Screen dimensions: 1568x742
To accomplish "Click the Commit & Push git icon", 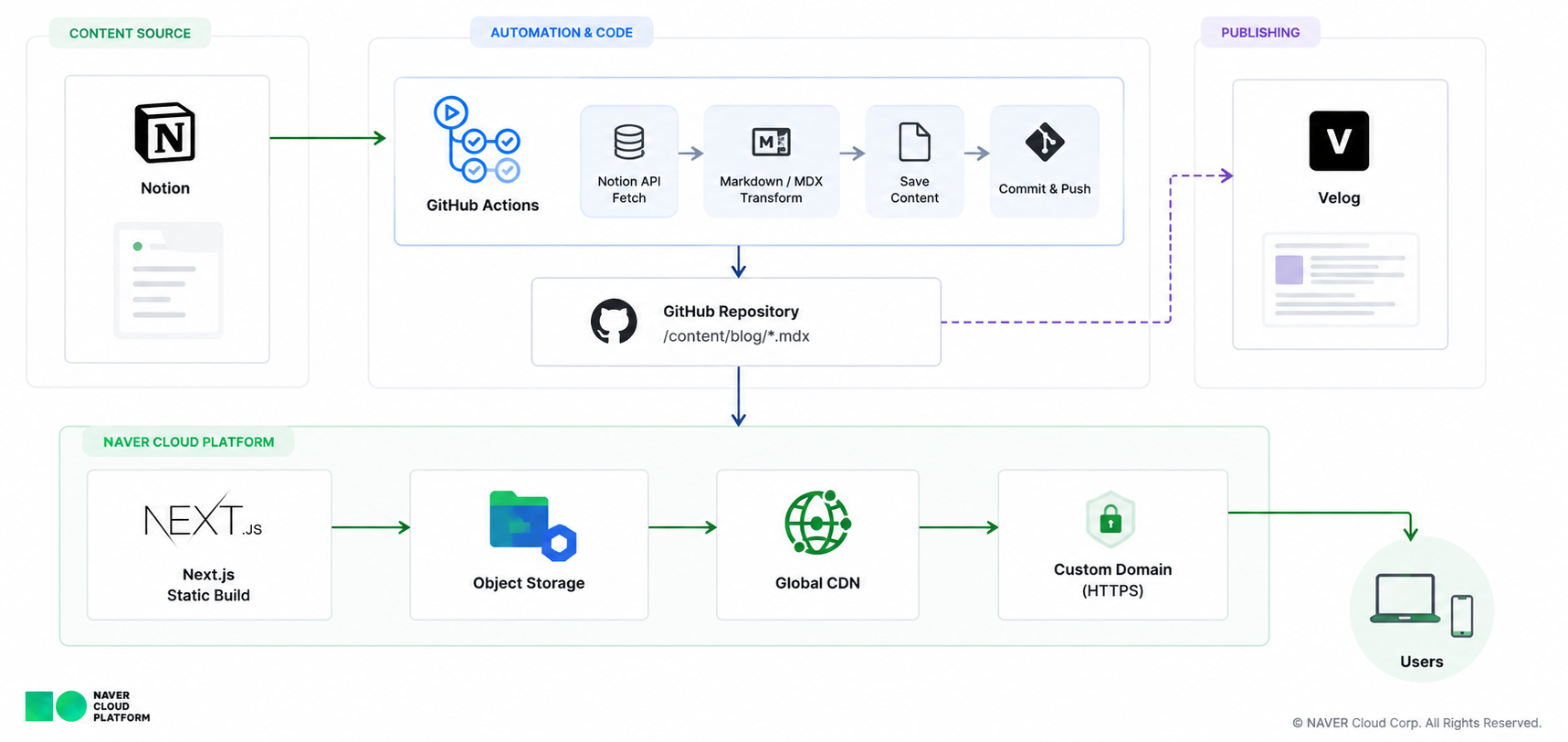I will [x=1045, y=142].
